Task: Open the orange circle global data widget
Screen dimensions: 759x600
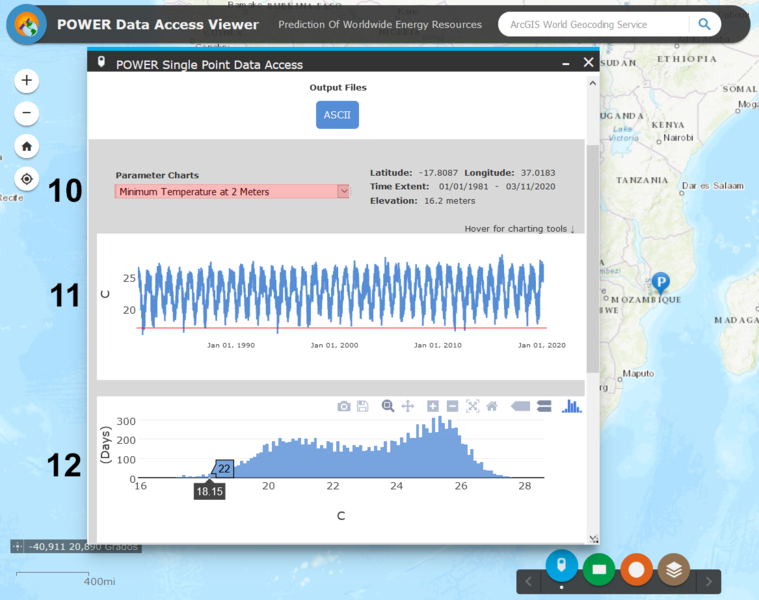Action: (x=637, y=570)
